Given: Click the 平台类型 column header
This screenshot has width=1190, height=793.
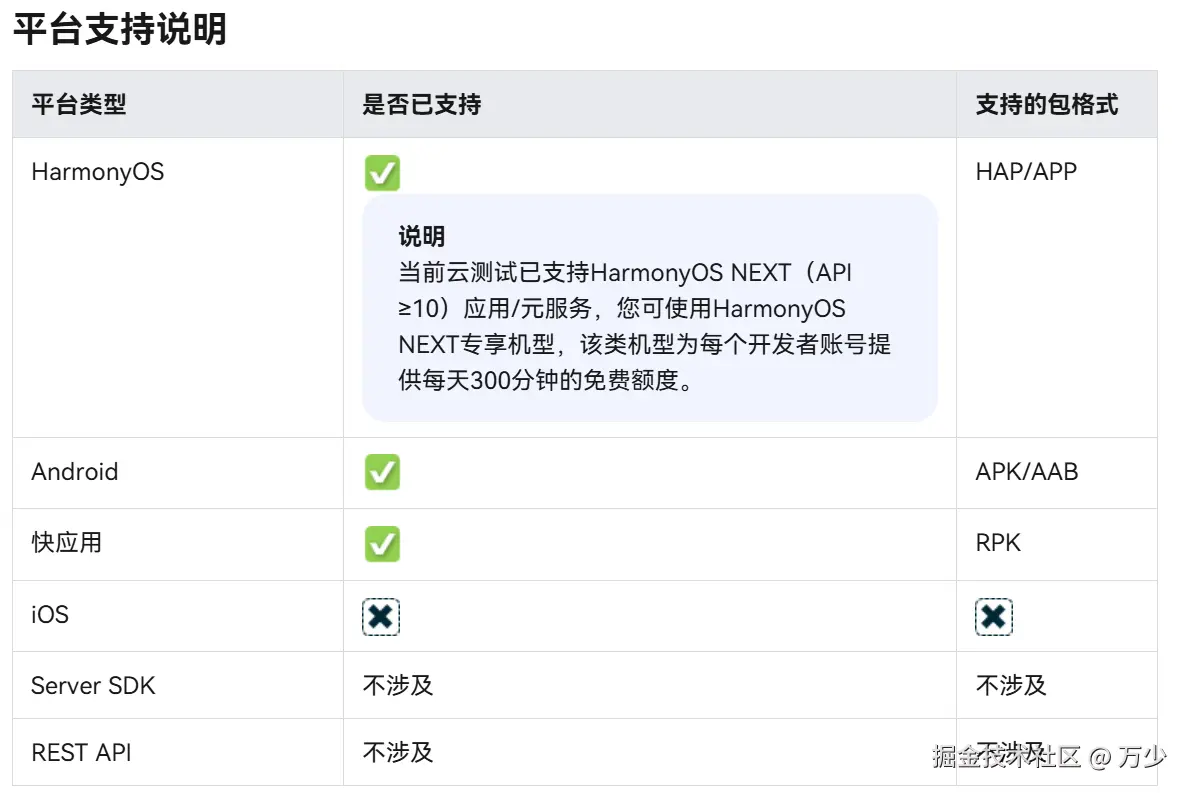Looking at the screenshot, I should [x=79, y=104].
